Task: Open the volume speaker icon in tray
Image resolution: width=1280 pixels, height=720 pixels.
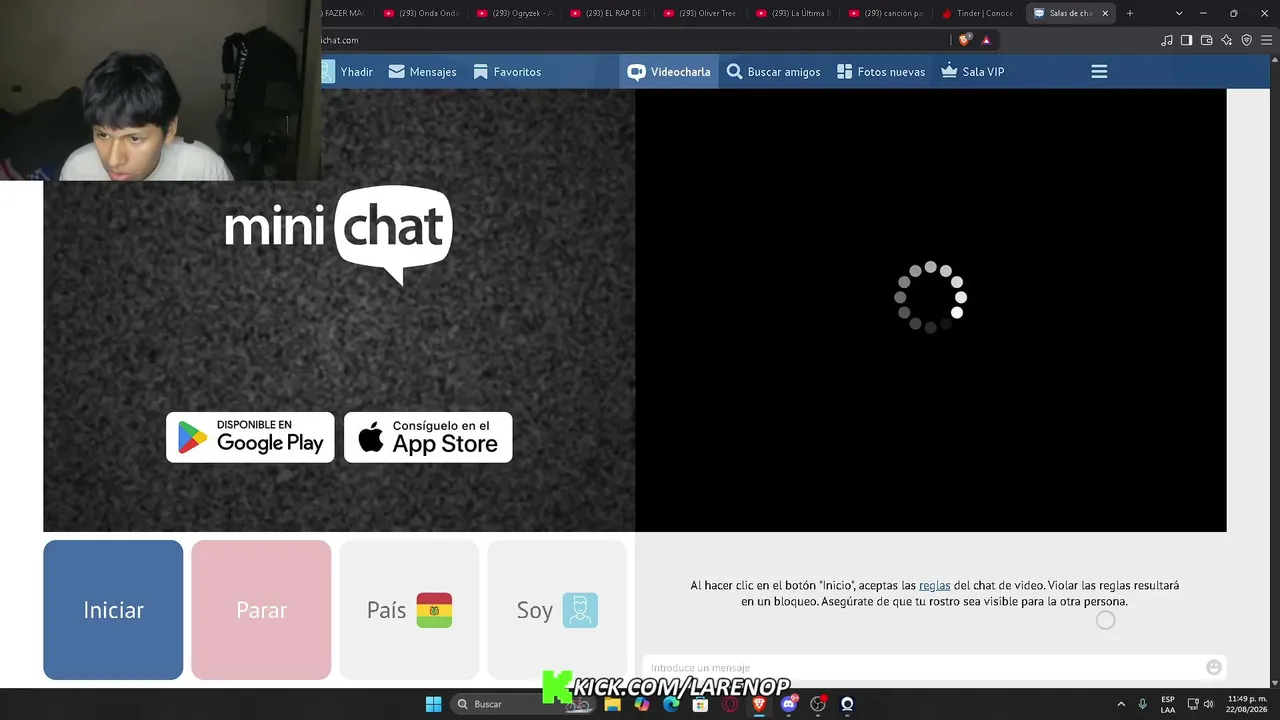Action: click(1209, 704)
